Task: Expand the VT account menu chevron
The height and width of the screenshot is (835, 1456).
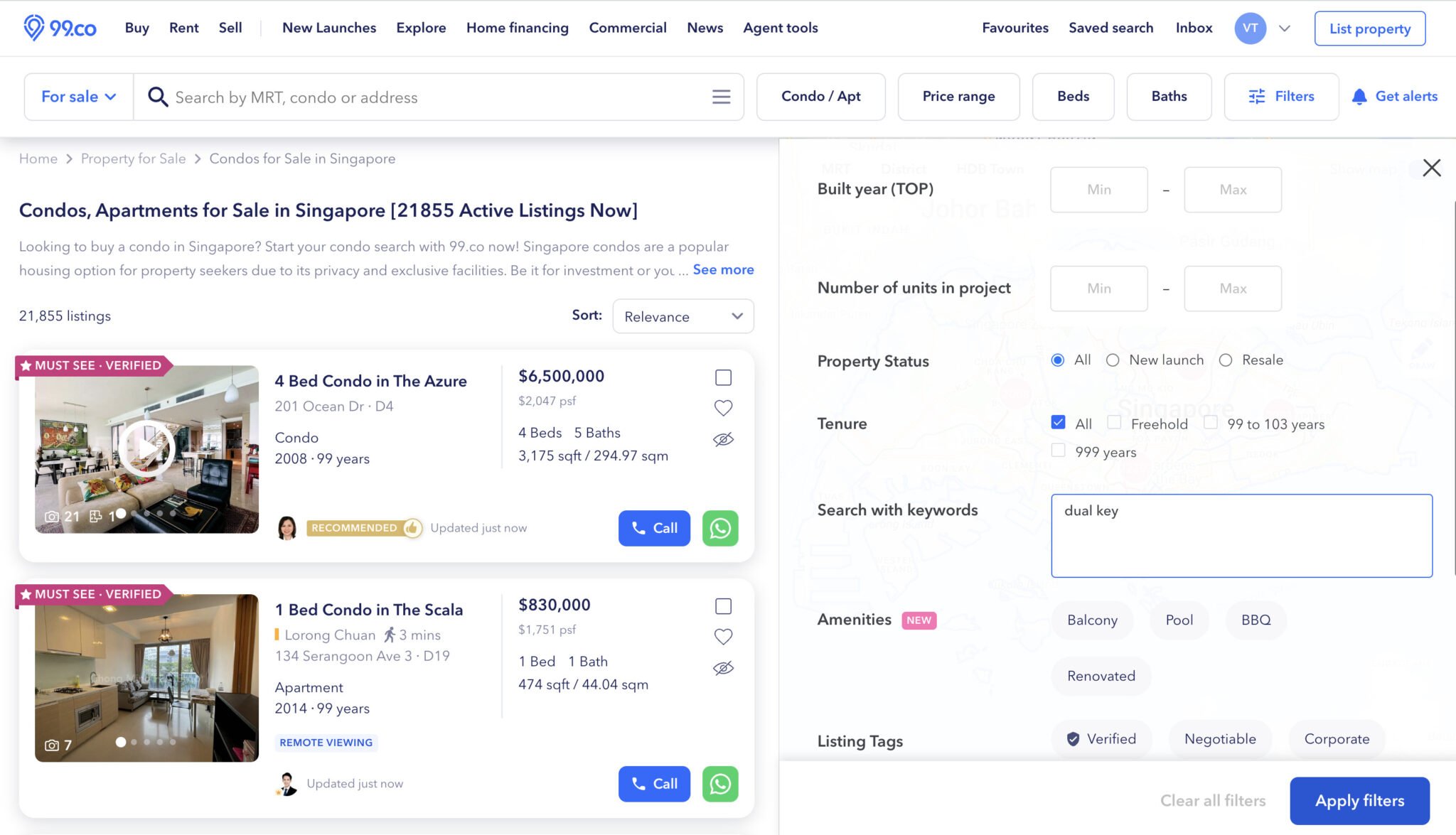Action: click(x=1284, y=28)
